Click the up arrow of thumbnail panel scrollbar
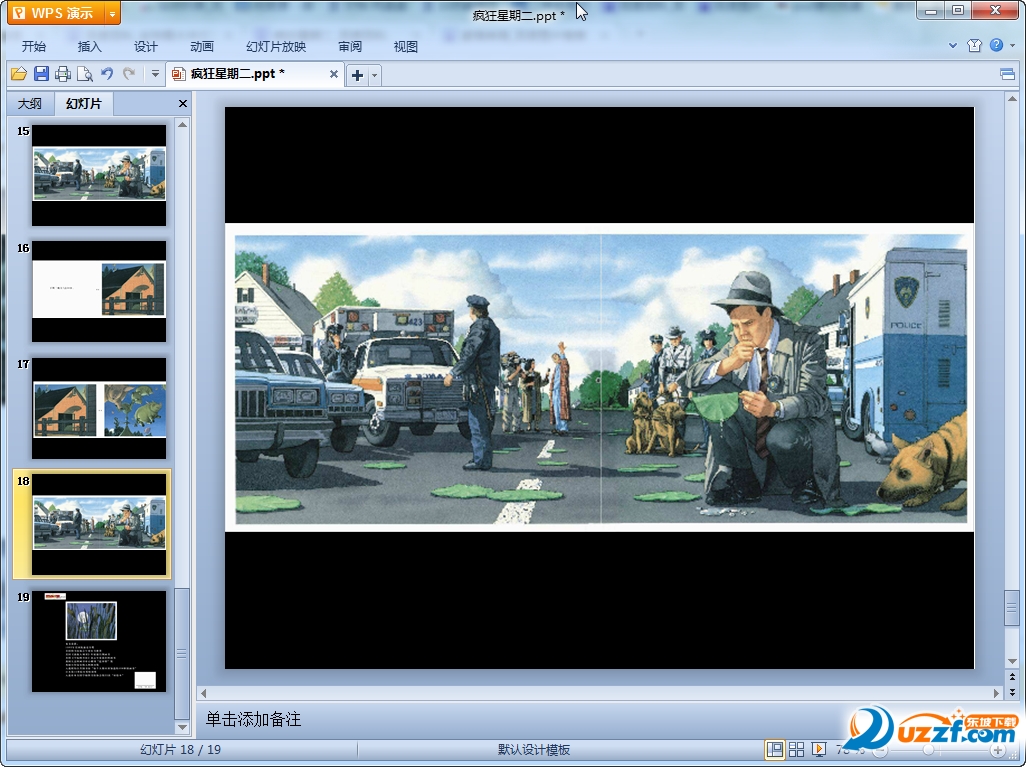 183,124
